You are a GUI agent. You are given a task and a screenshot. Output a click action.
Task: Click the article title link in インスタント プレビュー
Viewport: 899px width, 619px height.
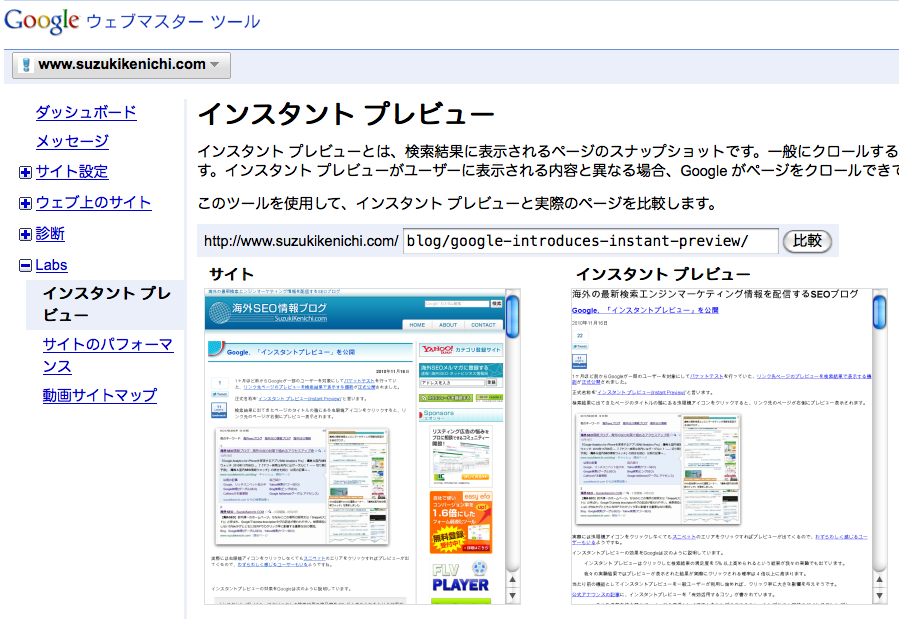tap(645, 310)
